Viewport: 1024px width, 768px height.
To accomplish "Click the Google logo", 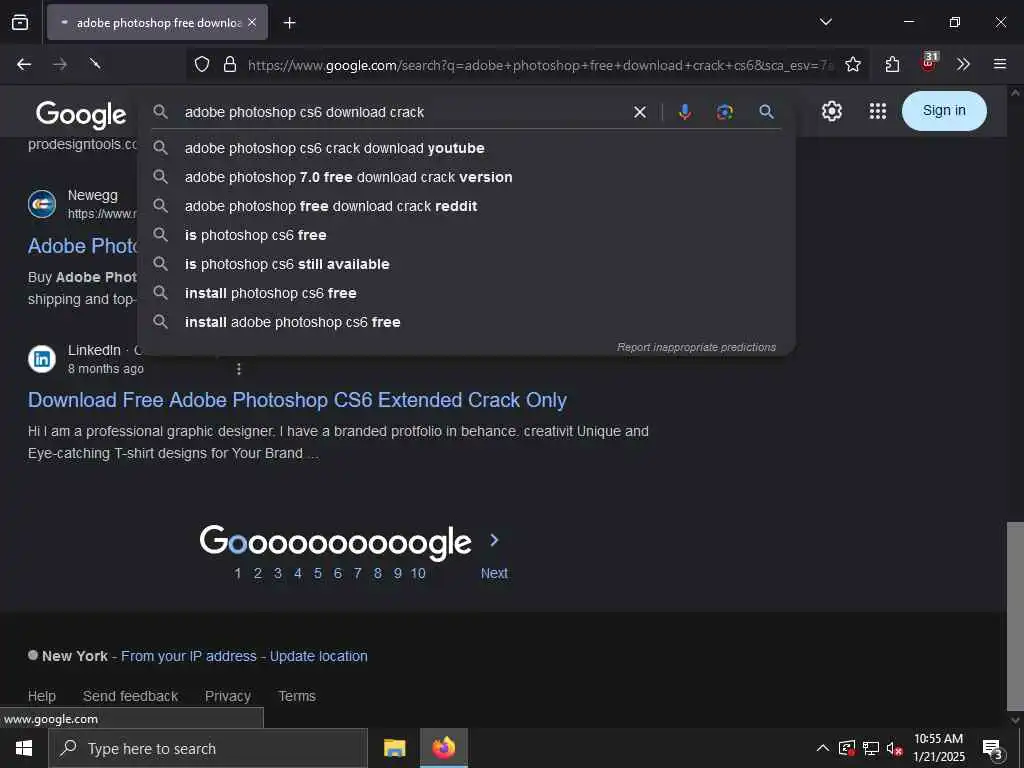I will pyautogui.click(x=81, y=115).
